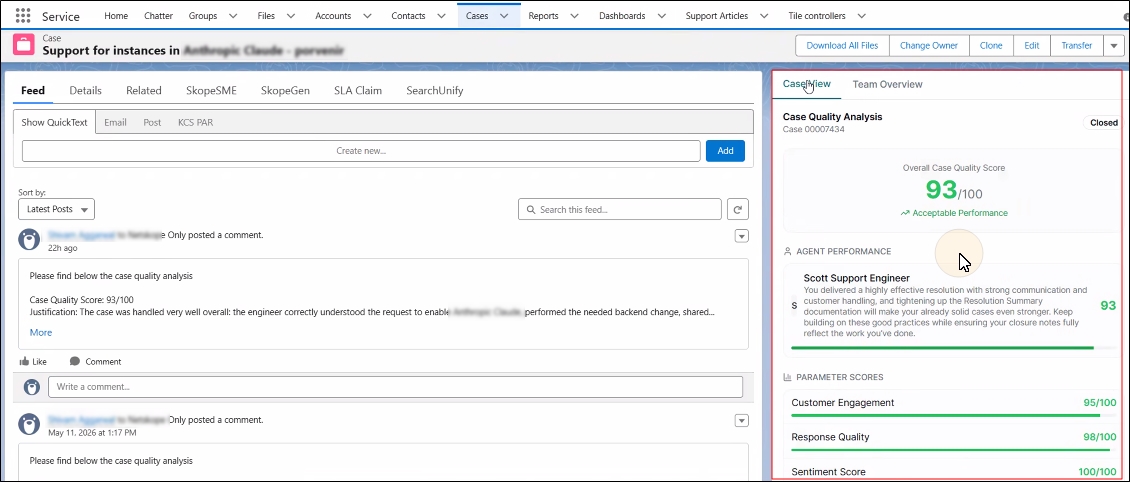Open the more actions dropdown beside Transfer
Screen dimensions: 1130x482
pyautogui.click(x=1113, y=45)
